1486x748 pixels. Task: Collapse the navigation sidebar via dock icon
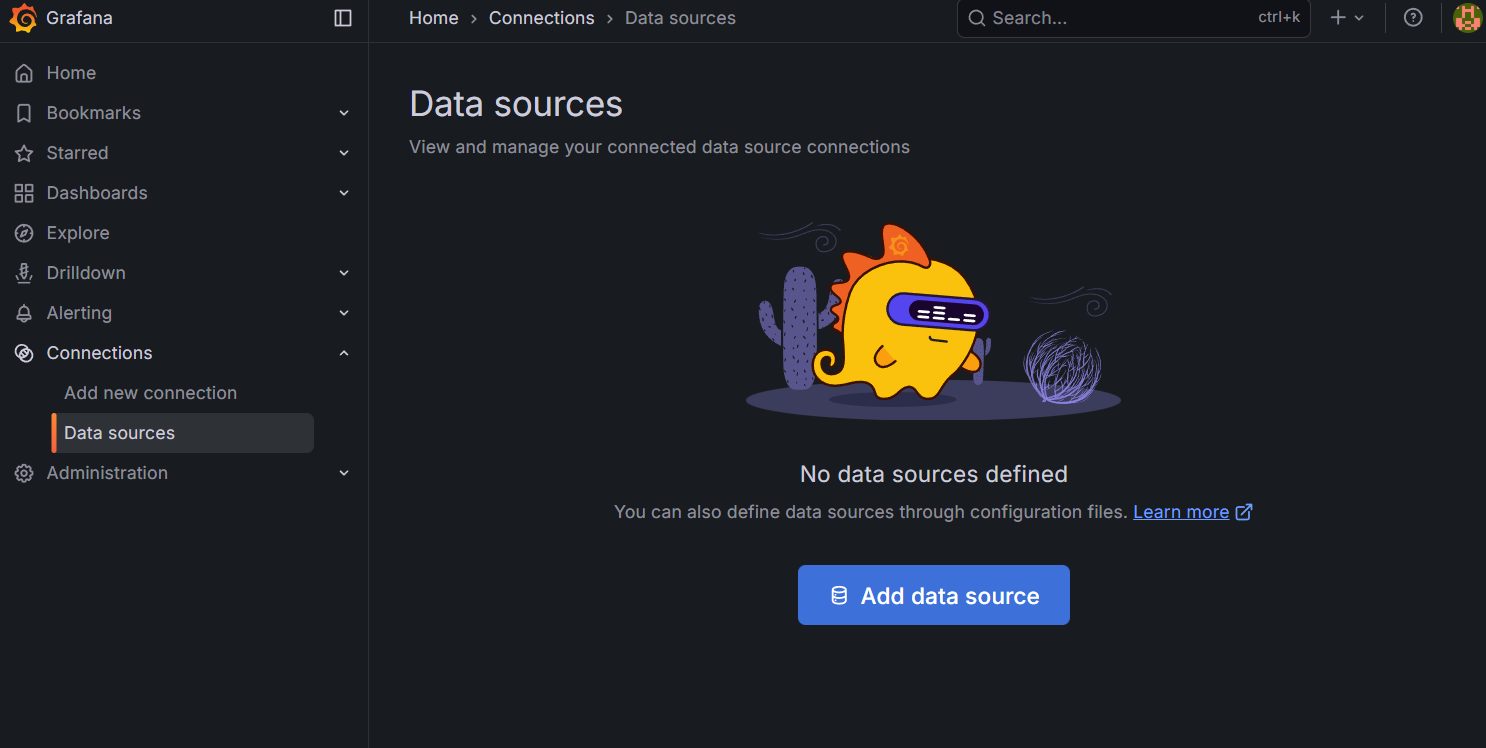click(x=343, y=17)
